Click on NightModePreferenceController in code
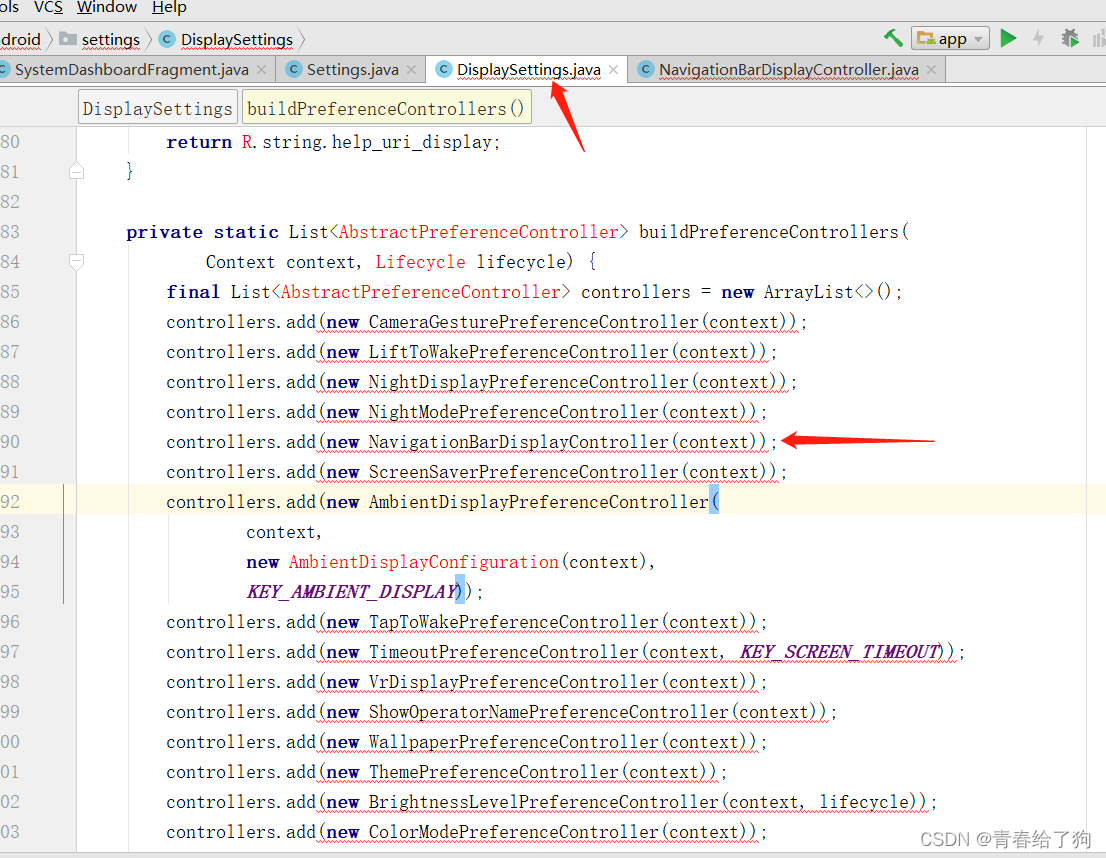 coord(514,412)
